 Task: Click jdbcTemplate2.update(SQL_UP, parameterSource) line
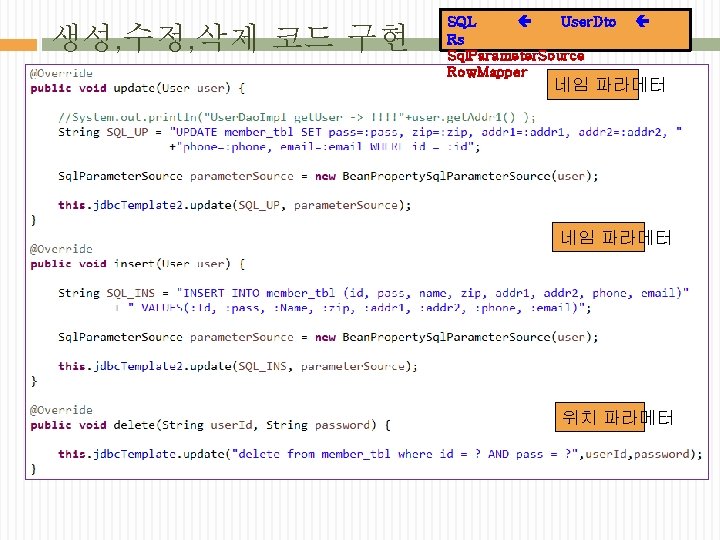[235, 205]
